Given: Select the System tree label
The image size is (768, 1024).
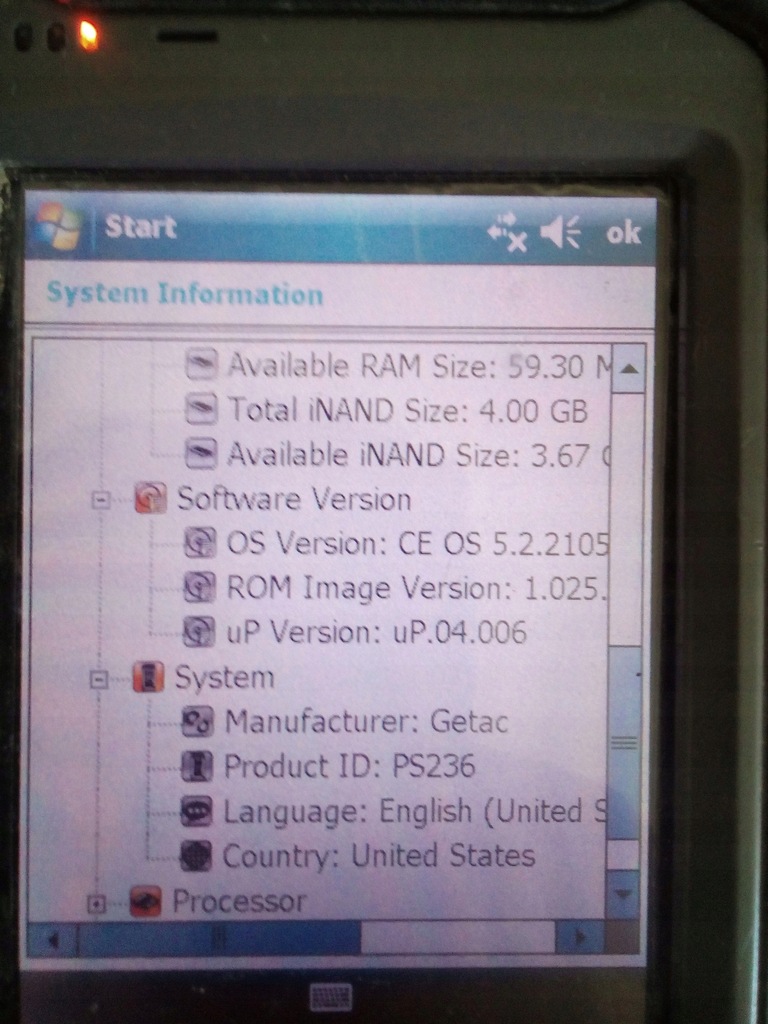Looking at the screenshot, I should pos(224,678).
